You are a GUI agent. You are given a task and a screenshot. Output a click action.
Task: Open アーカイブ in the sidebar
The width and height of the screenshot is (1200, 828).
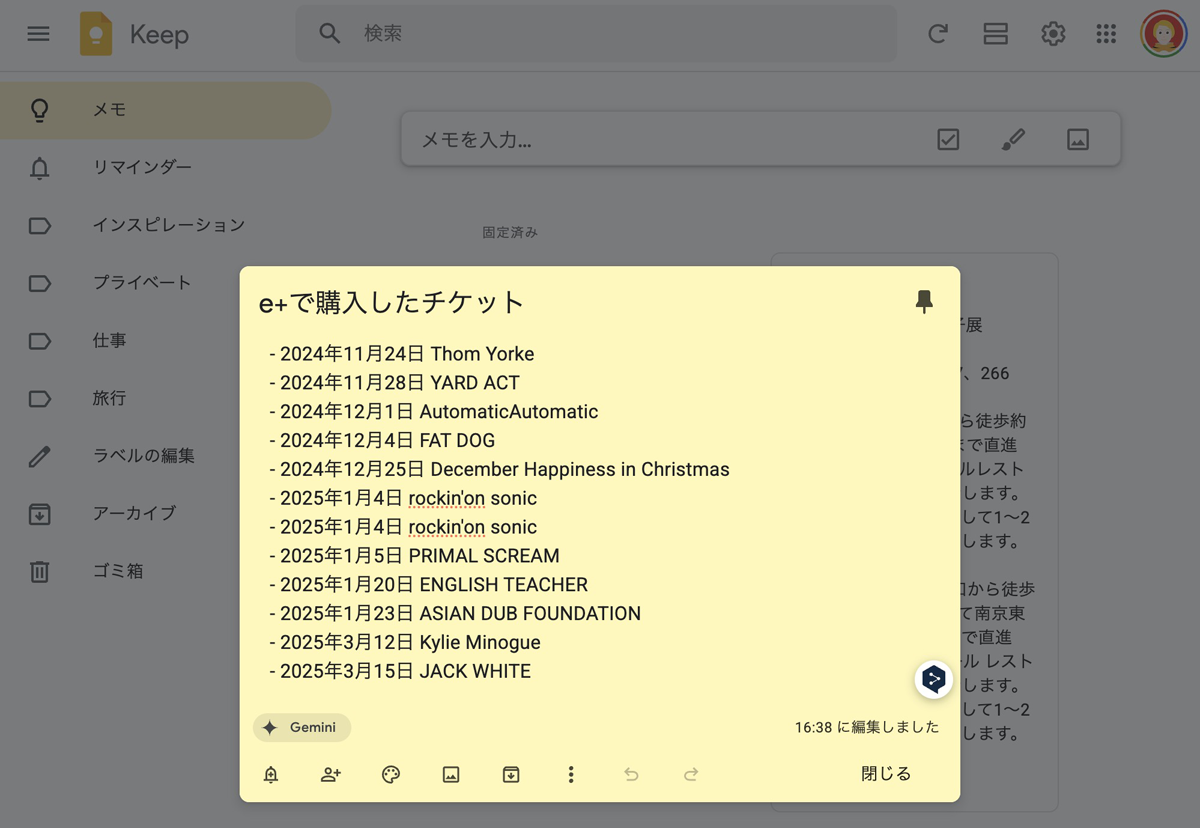(165, 514)
